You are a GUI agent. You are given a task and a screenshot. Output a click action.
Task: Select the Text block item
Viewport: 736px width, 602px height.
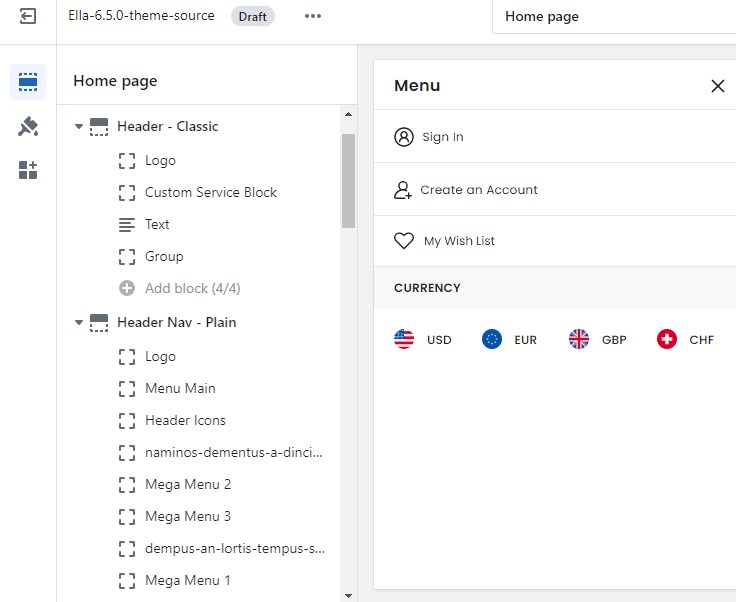(x=157, y=224)
